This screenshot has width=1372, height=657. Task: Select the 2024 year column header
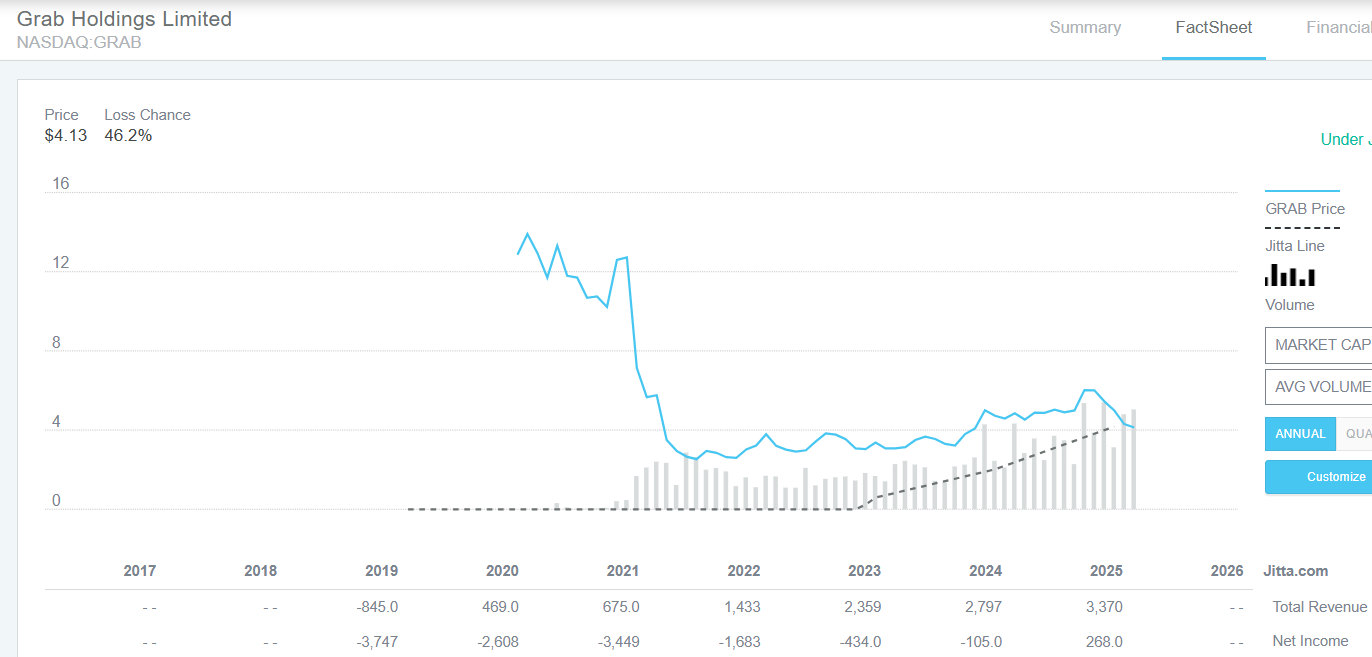[x=985, y=571]
